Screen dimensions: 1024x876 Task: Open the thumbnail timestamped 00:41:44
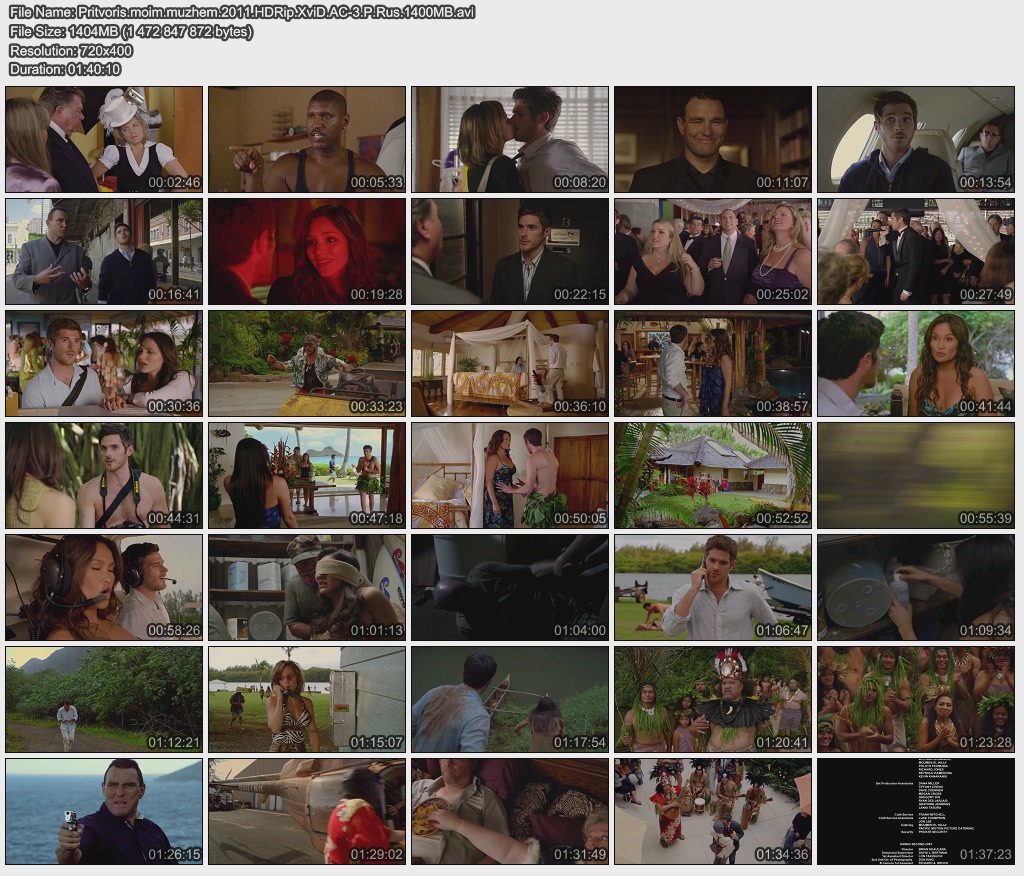coord(916,364)
